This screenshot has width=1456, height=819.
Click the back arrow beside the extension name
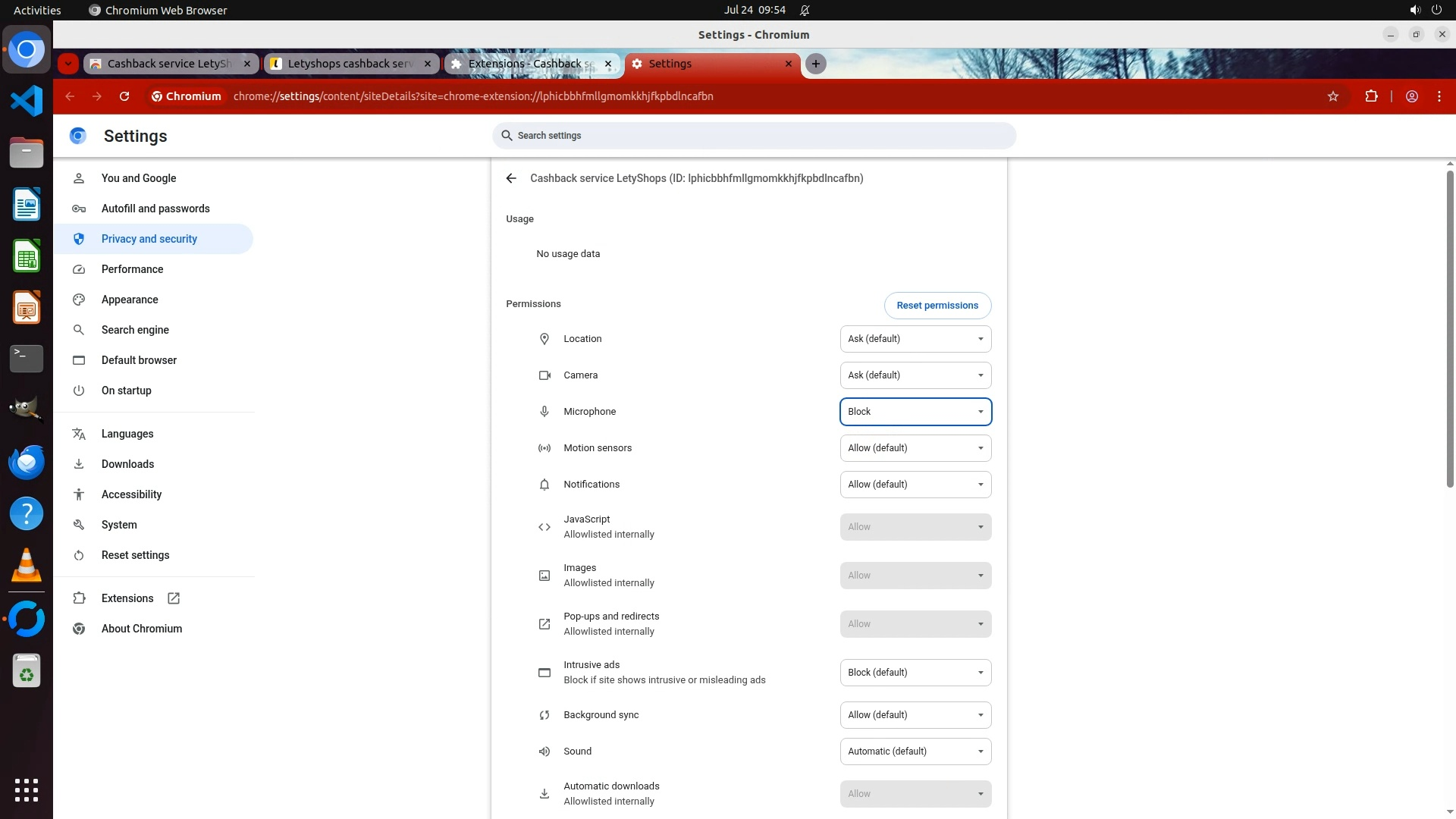511,178
